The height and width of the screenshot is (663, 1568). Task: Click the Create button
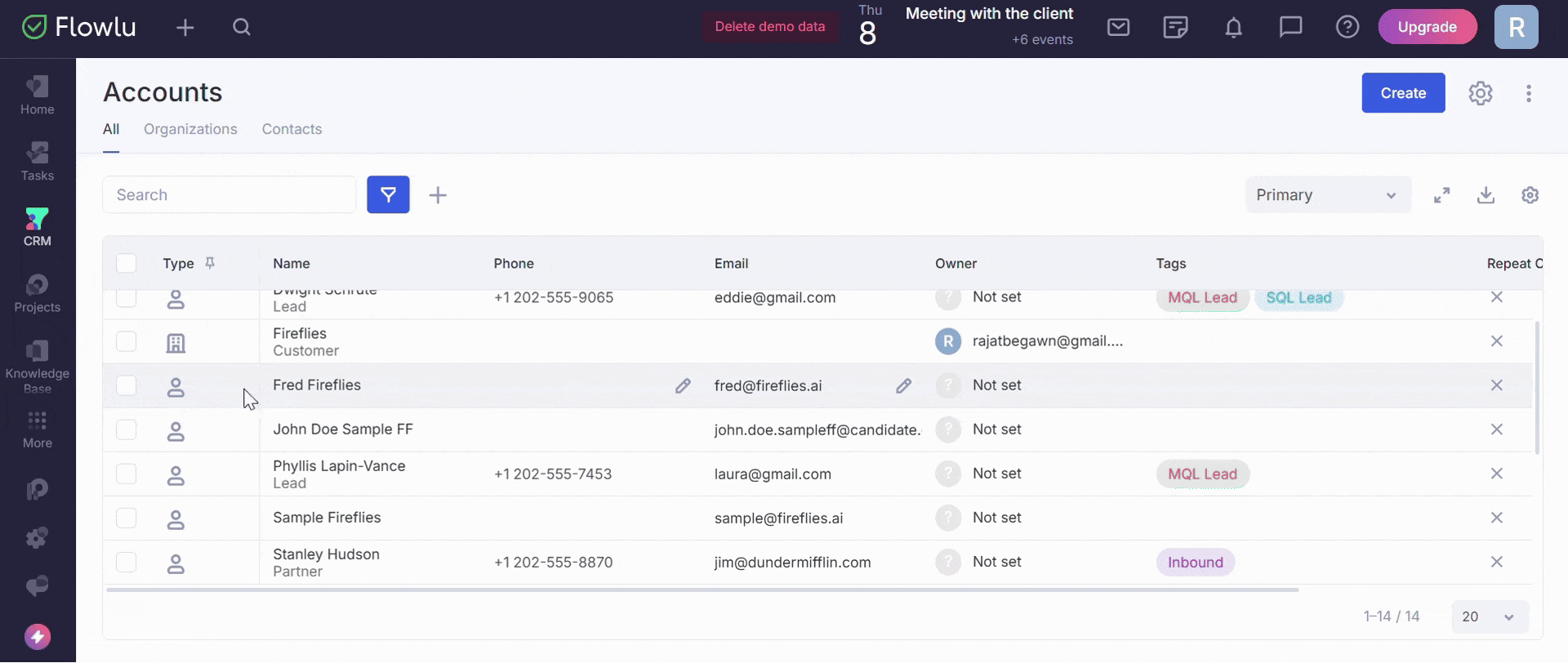1403,93
